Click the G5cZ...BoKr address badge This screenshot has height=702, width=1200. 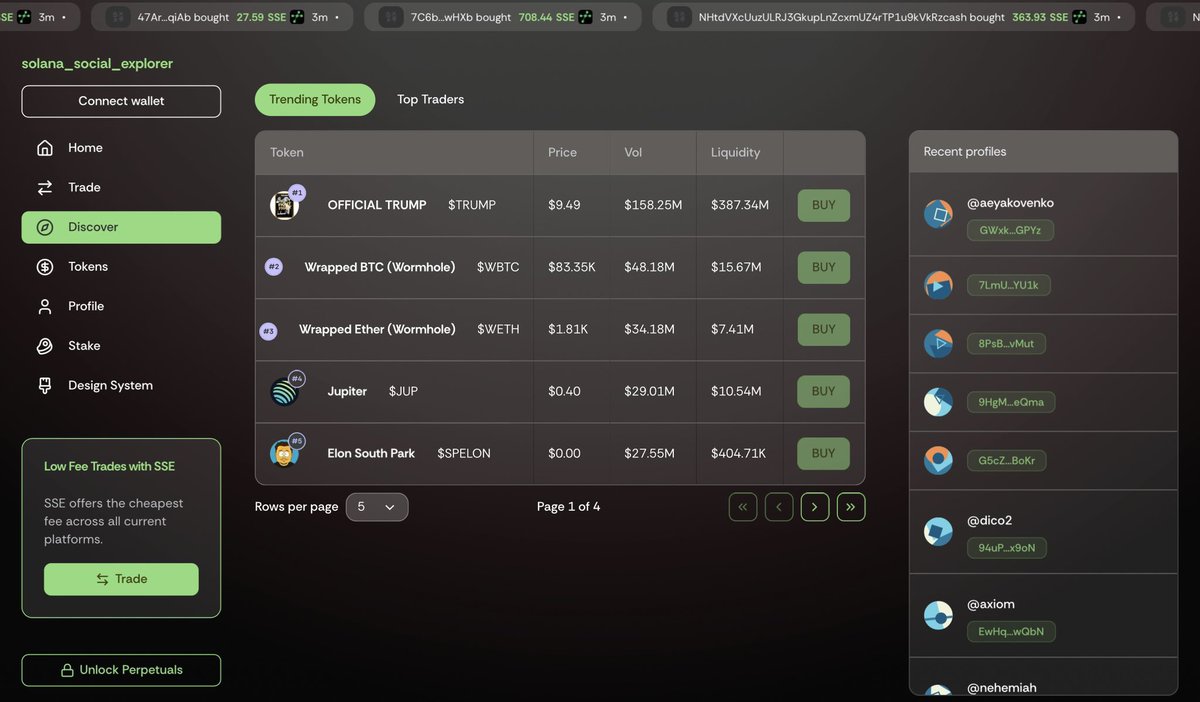(1006, 460)
